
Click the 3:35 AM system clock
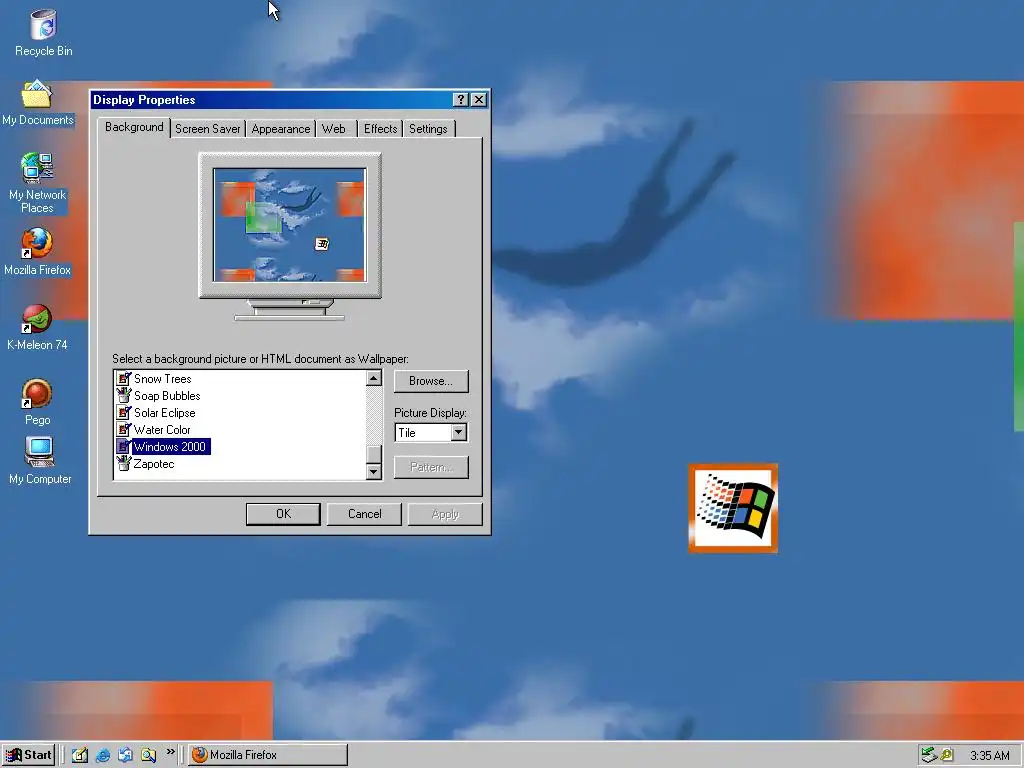989,756
